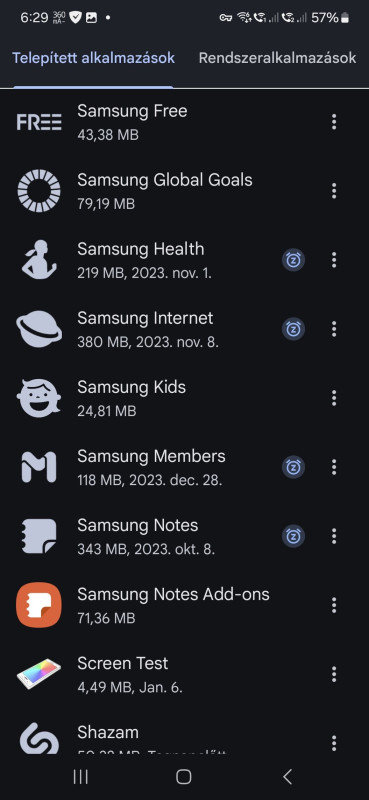The height and width of the screenshot is (800, 369).
Task: Expand options menu for Screen Test
Action: tap(334, 674)
